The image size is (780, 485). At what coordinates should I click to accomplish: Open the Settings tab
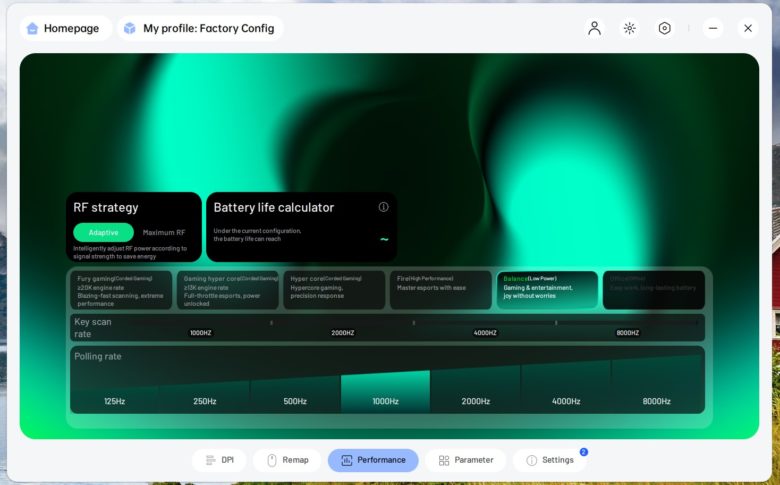point(550,460)
